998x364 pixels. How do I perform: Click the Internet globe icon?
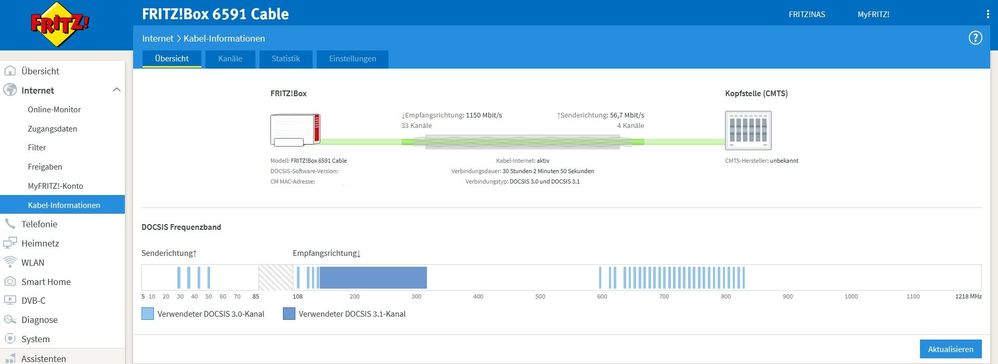tap(10, 90)
